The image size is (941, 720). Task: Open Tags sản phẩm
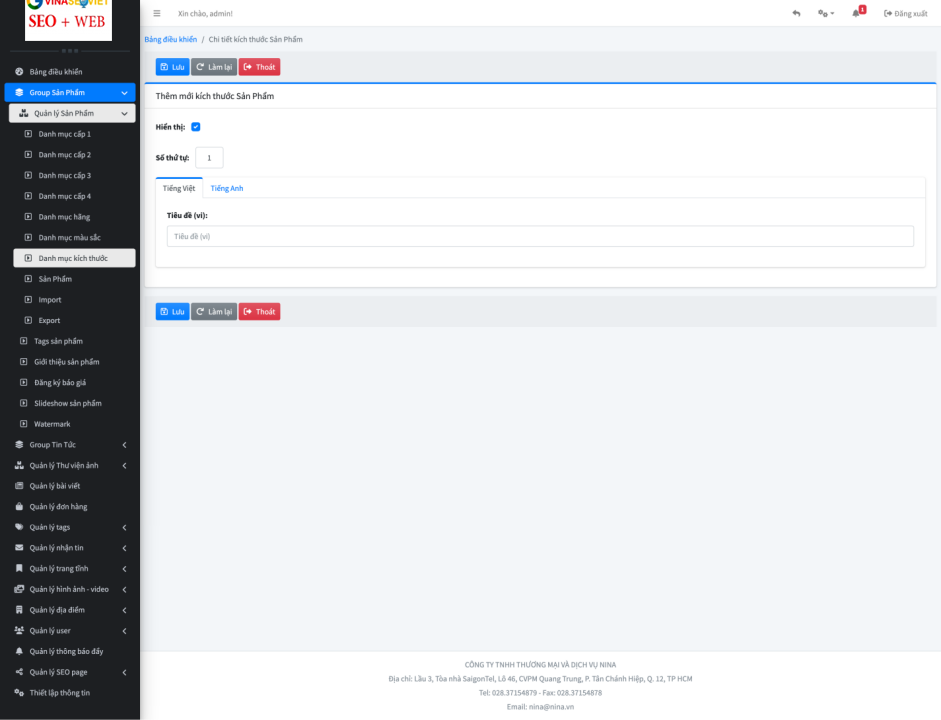coord(72,341)
